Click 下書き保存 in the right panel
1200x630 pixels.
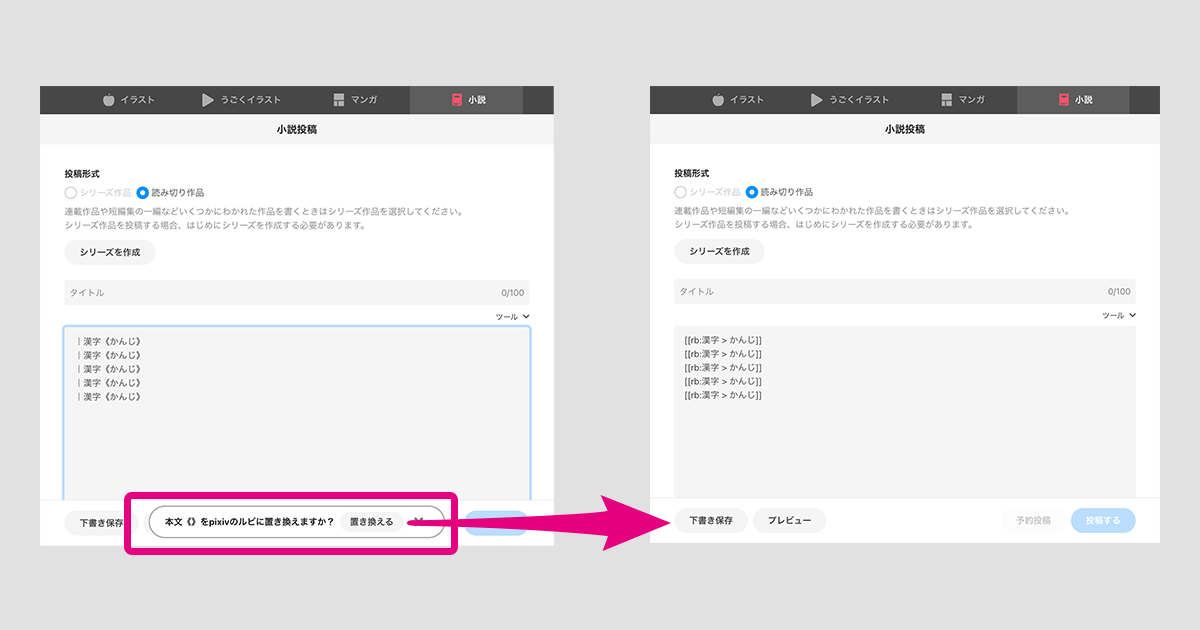click(x=711, y=521)
